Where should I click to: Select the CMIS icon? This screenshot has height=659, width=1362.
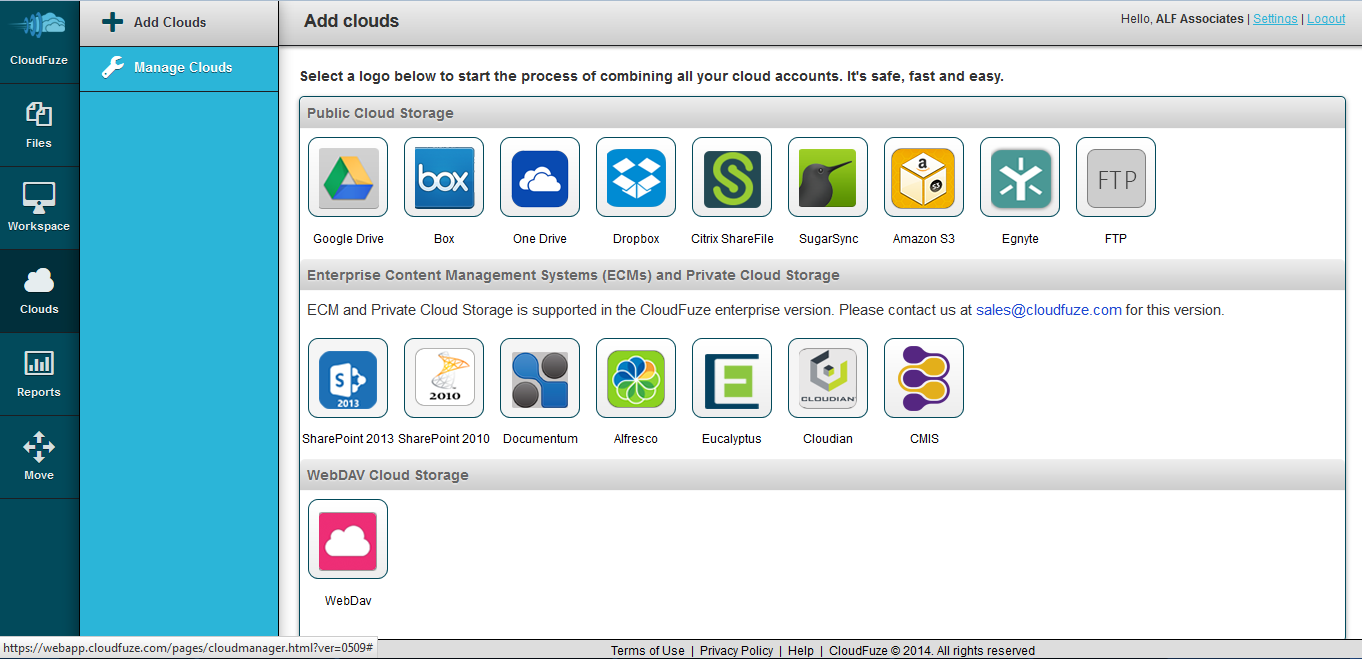[924, 378]
